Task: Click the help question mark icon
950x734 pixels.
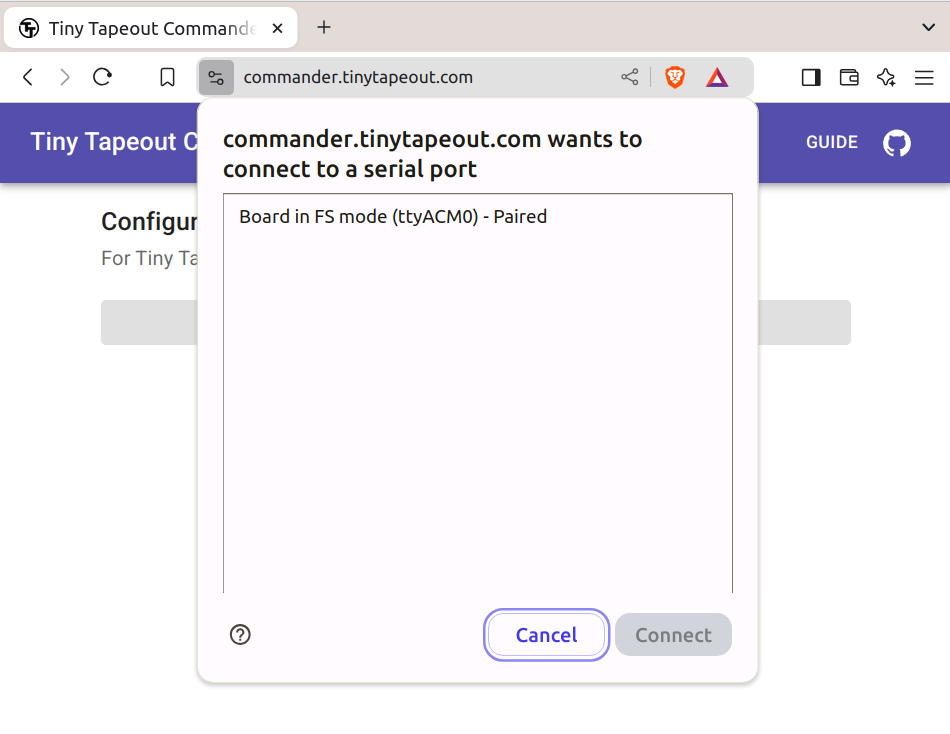Action: click(x=240, y=635)
